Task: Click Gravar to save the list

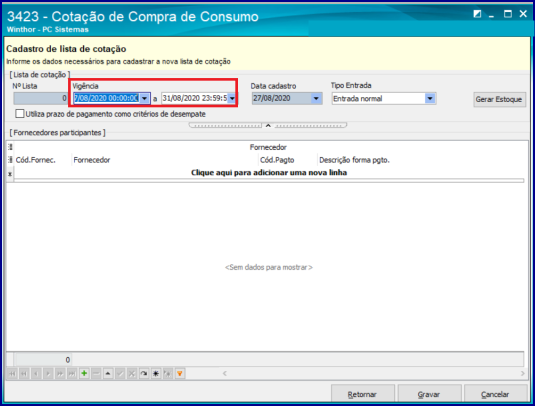Action: 429,394
